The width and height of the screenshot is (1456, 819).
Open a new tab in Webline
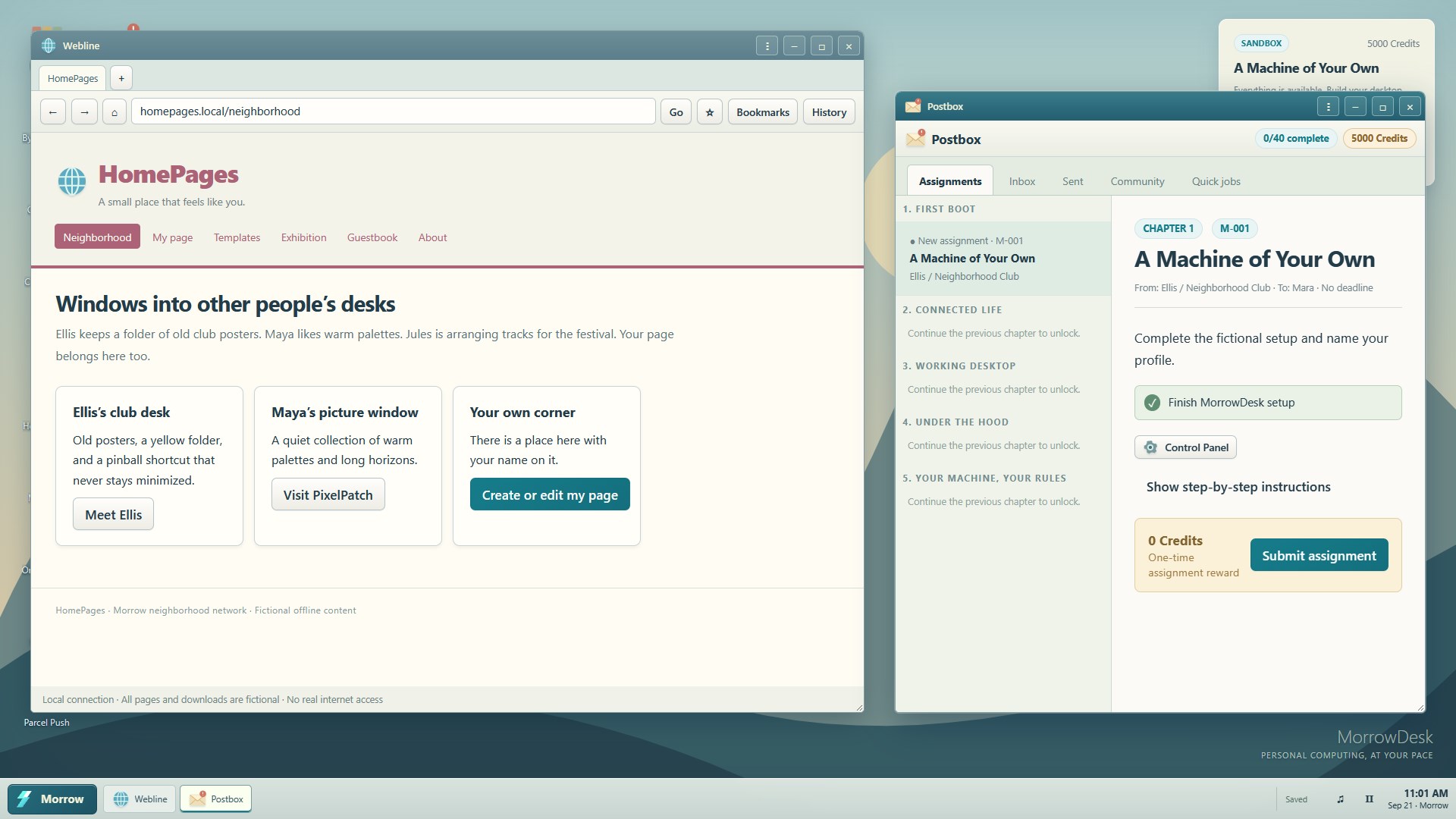[x=121, y=78]
